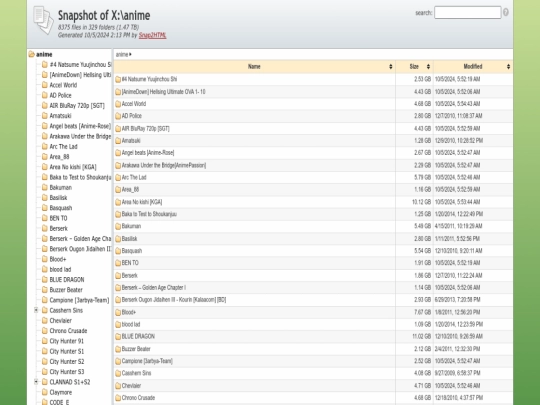Select Chrono Crusade in tree sidebar
540x405 pixels.
[69, 331]
